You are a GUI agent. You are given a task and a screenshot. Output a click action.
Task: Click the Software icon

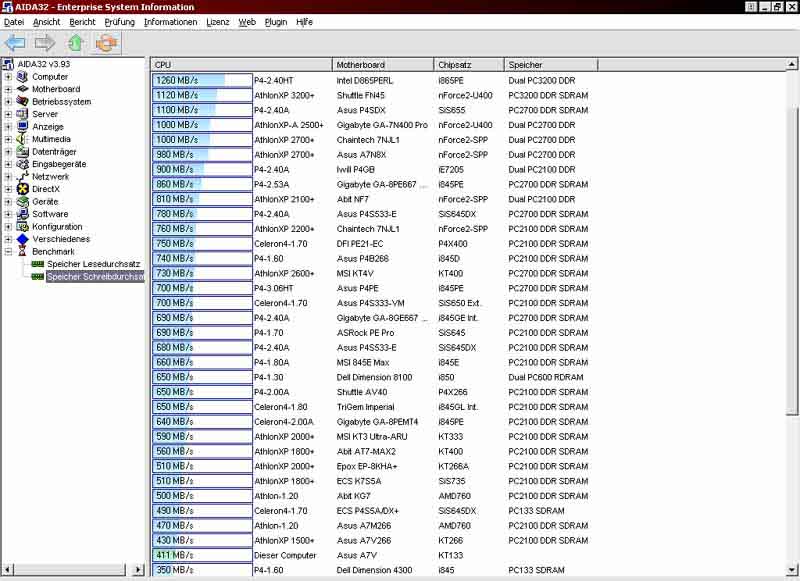(22, 214)
